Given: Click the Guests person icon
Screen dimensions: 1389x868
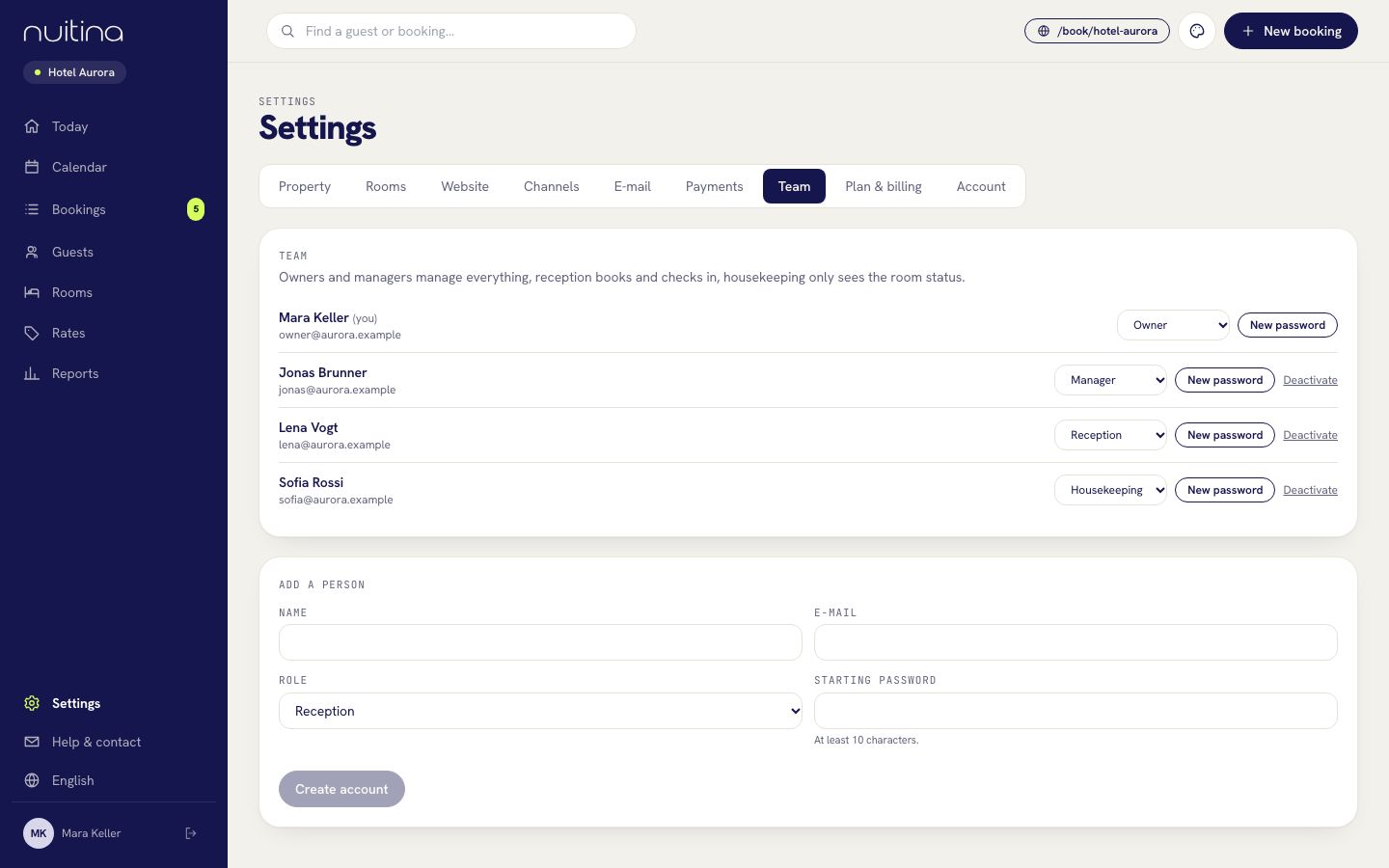Looking at the screenshot, I should 32,252.
